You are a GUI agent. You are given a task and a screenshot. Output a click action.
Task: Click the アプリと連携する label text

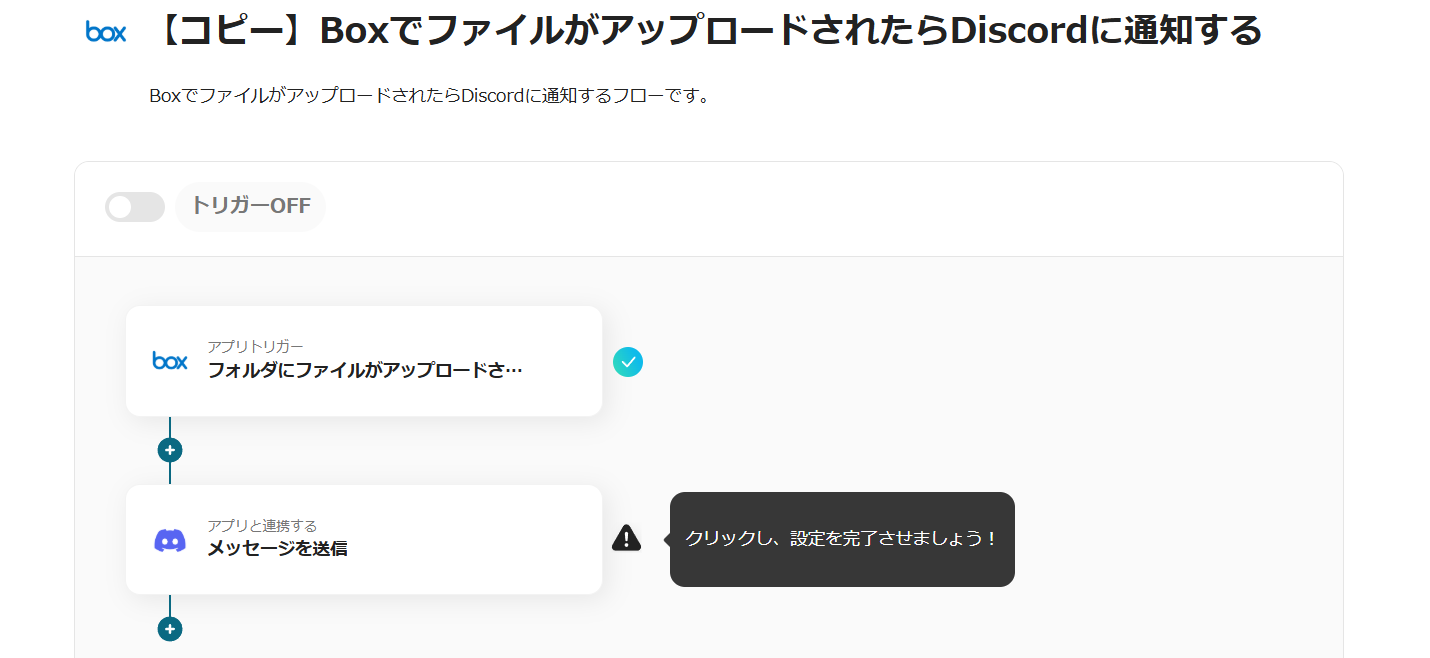point(262,525)
